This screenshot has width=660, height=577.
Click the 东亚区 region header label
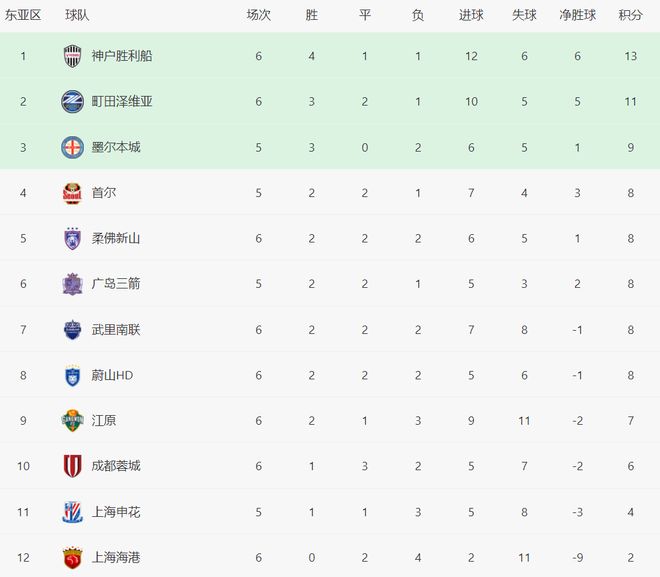point(23,15)
